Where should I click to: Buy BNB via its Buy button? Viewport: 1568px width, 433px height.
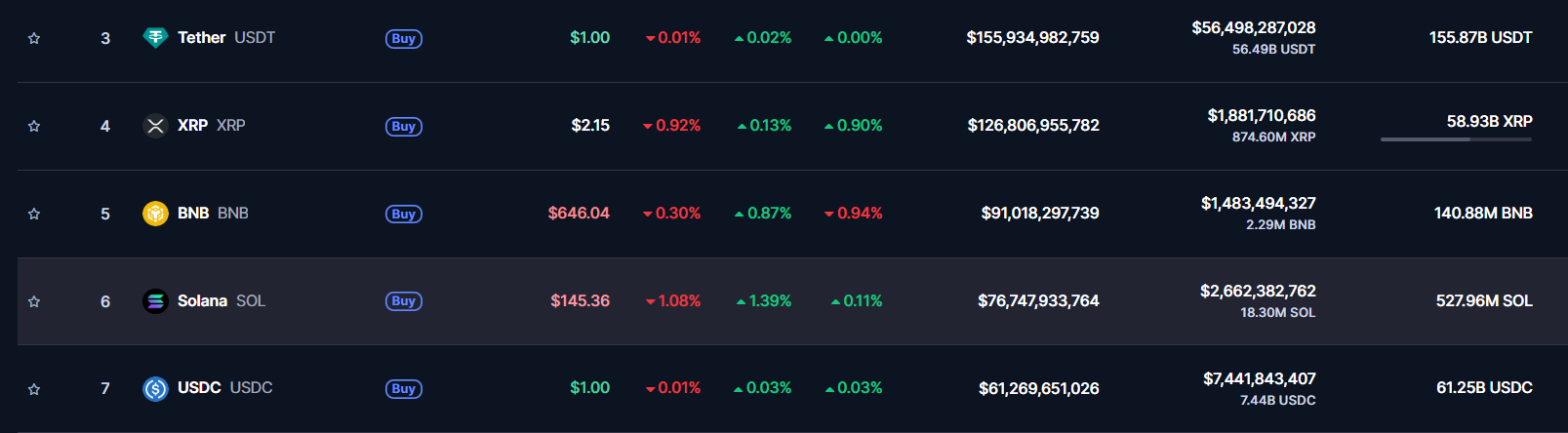point(404,215)
